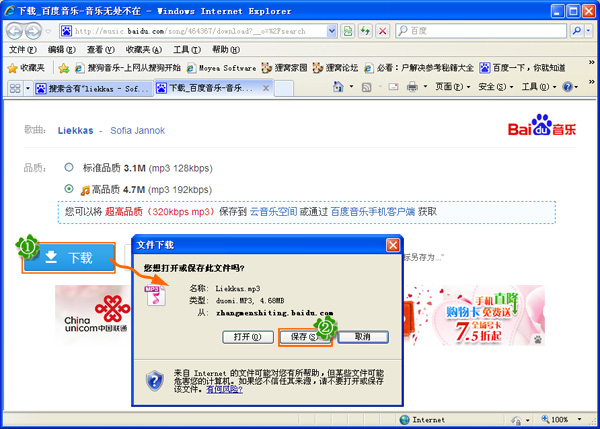Viewport: 600px width, 429px height.
Task: Click the browser Forward arrow button
Action: 33,31
